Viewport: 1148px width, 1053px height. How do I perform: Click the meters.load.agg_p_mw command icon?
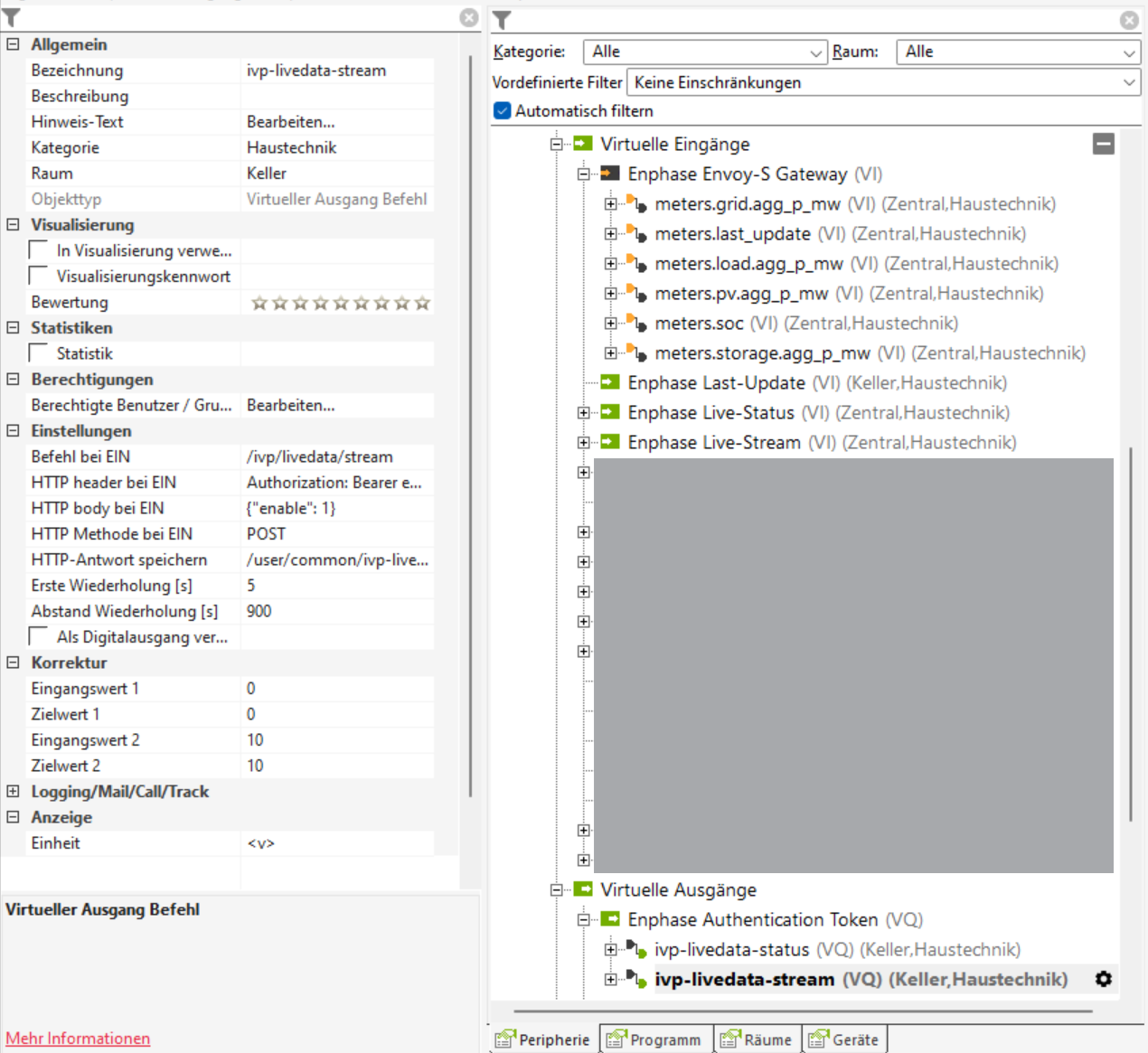click(637, 263)
